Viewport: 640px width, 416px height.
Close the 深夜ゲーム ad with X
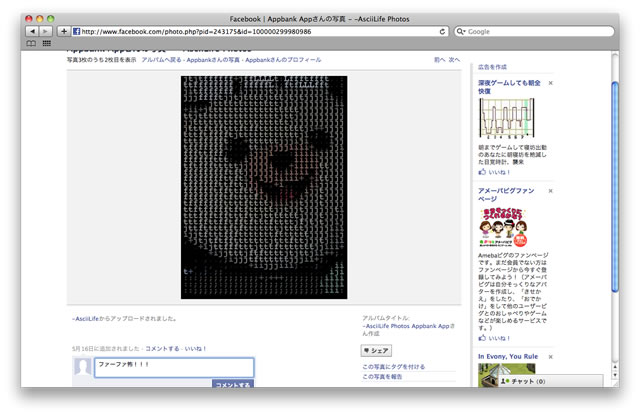[x=551, y=83]
